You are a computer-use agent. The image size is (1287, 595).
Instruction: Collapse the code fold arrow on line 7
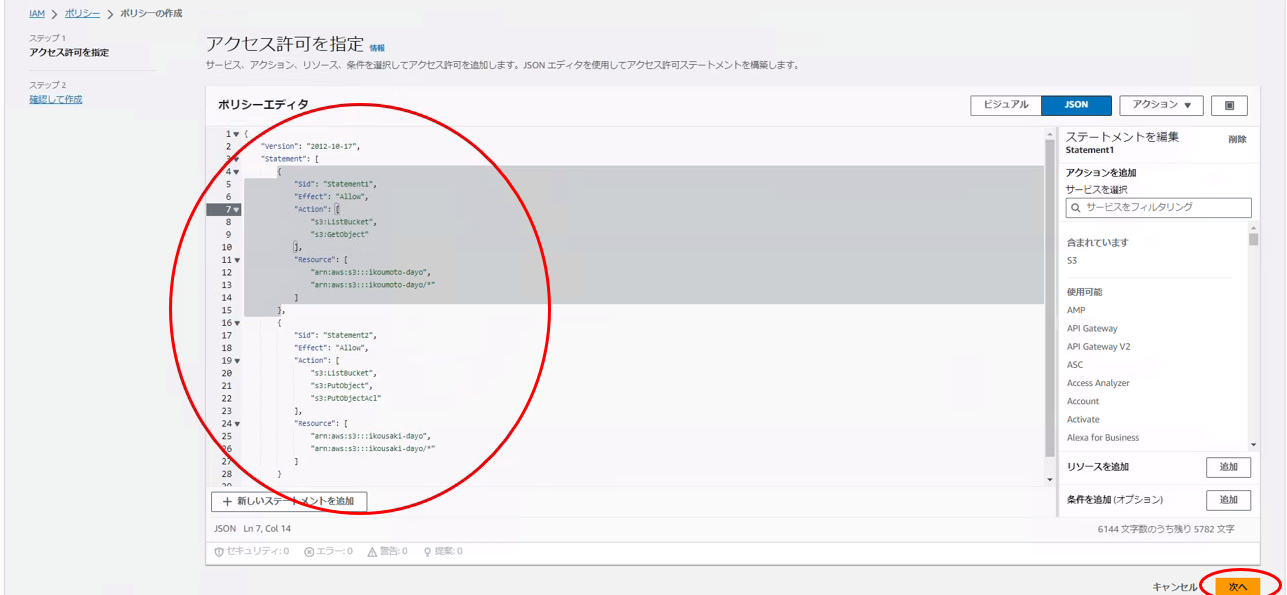pyautogui.click(x=237, y=210)
